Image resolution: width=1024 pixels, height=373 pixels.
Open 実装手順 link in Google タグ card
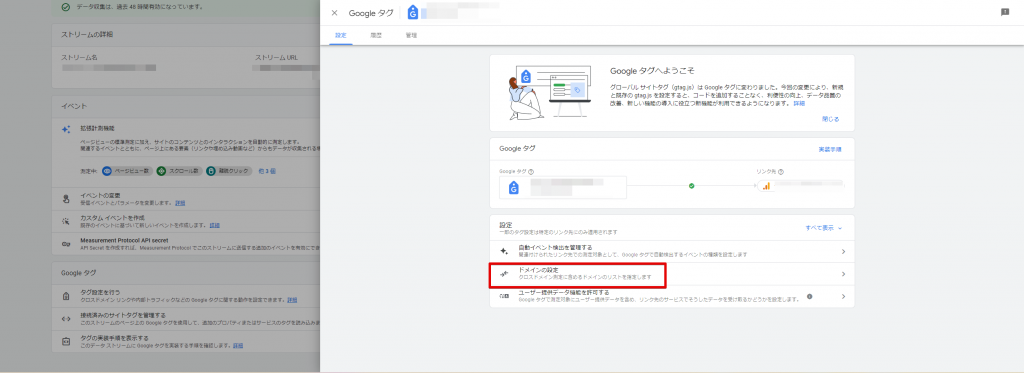tap(830, 150)
